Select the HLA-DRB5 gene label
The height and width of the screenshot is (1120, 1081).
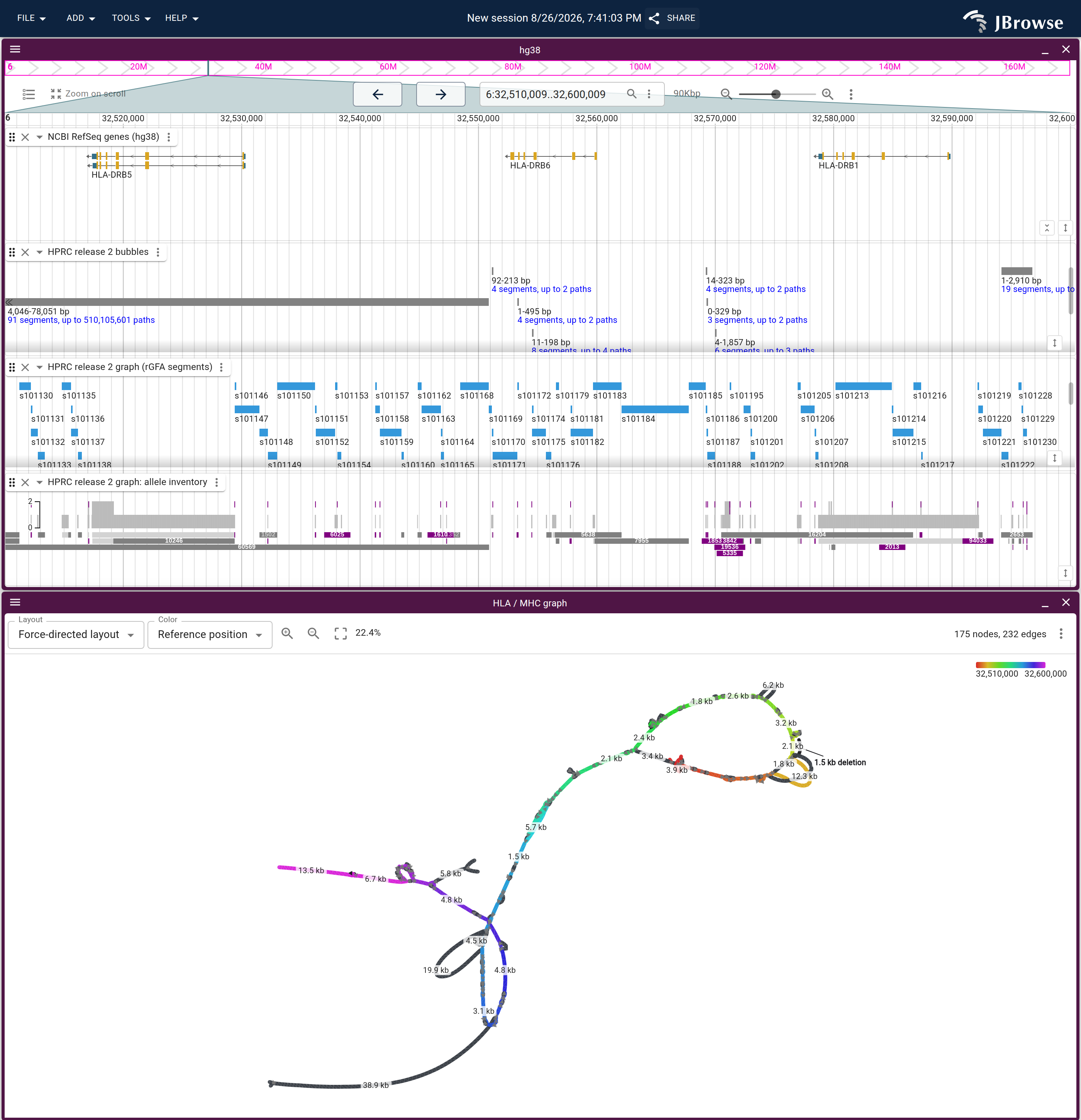point(112,175)
